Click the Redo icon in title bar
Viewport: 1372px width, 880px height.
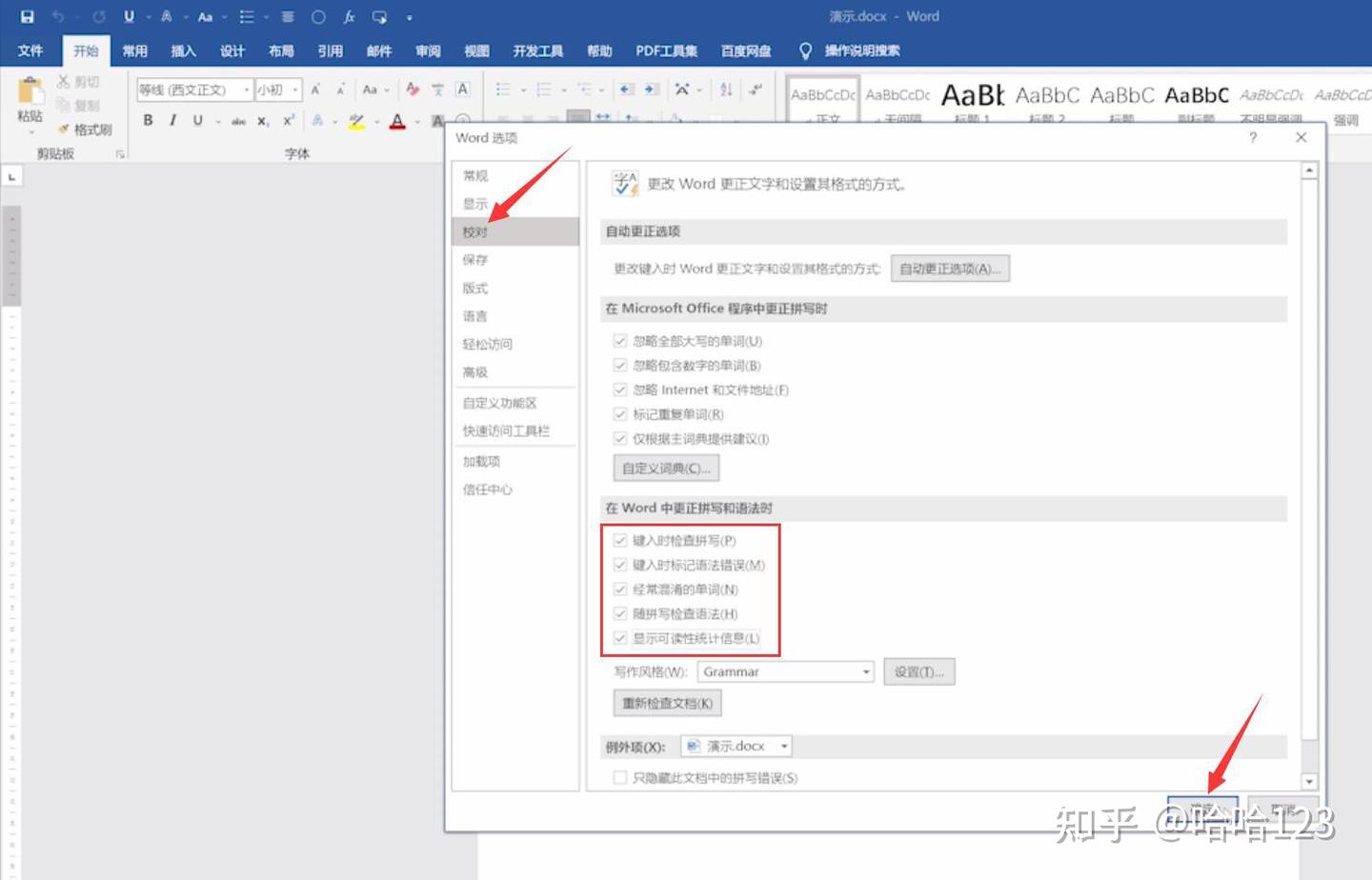[98, 16]
